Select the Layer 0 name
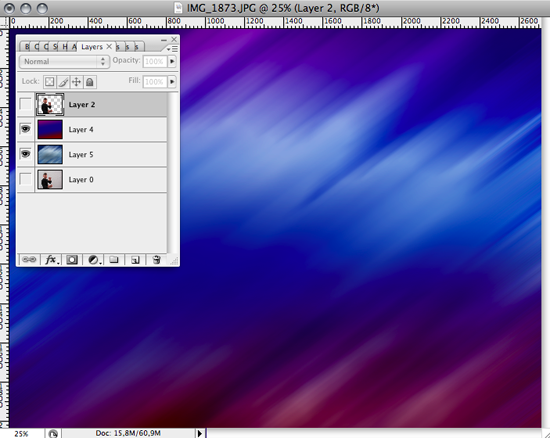This screenshot has height=438, width=550. pos(81,180)
